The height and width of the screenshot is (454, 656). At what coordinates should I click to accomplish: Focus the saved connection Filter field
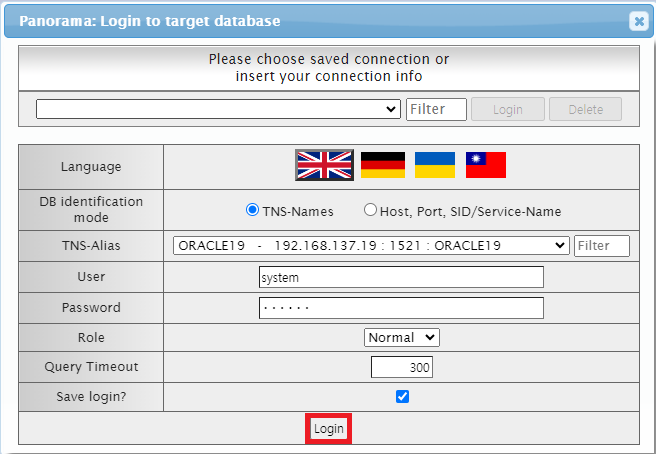point(436,109)
